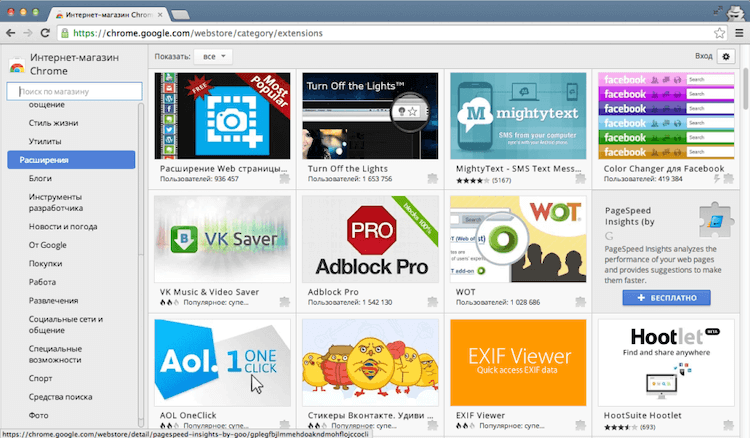Go forward with browser arrow
Screen dimensions: 750x438
point(28,33)
